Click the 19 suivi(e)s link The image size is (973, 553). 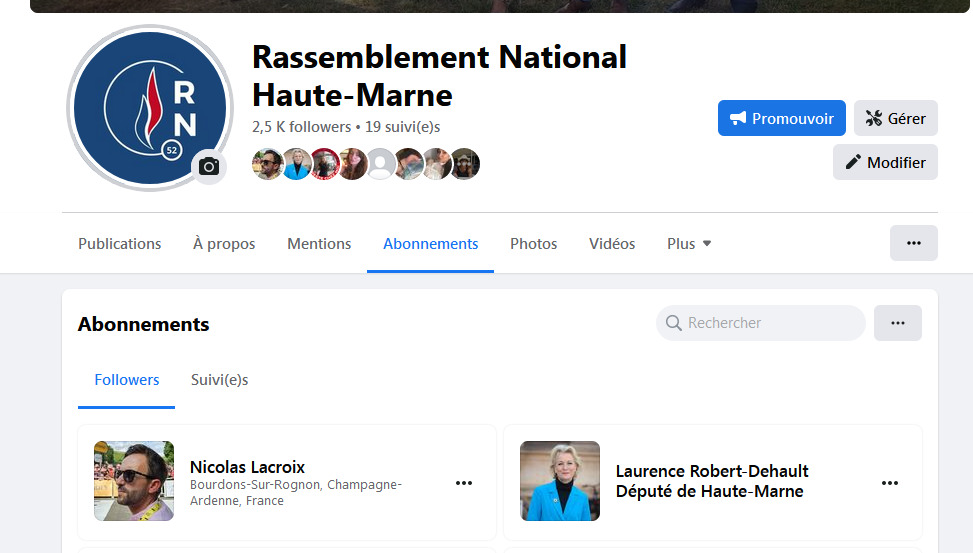pos(402,127)
